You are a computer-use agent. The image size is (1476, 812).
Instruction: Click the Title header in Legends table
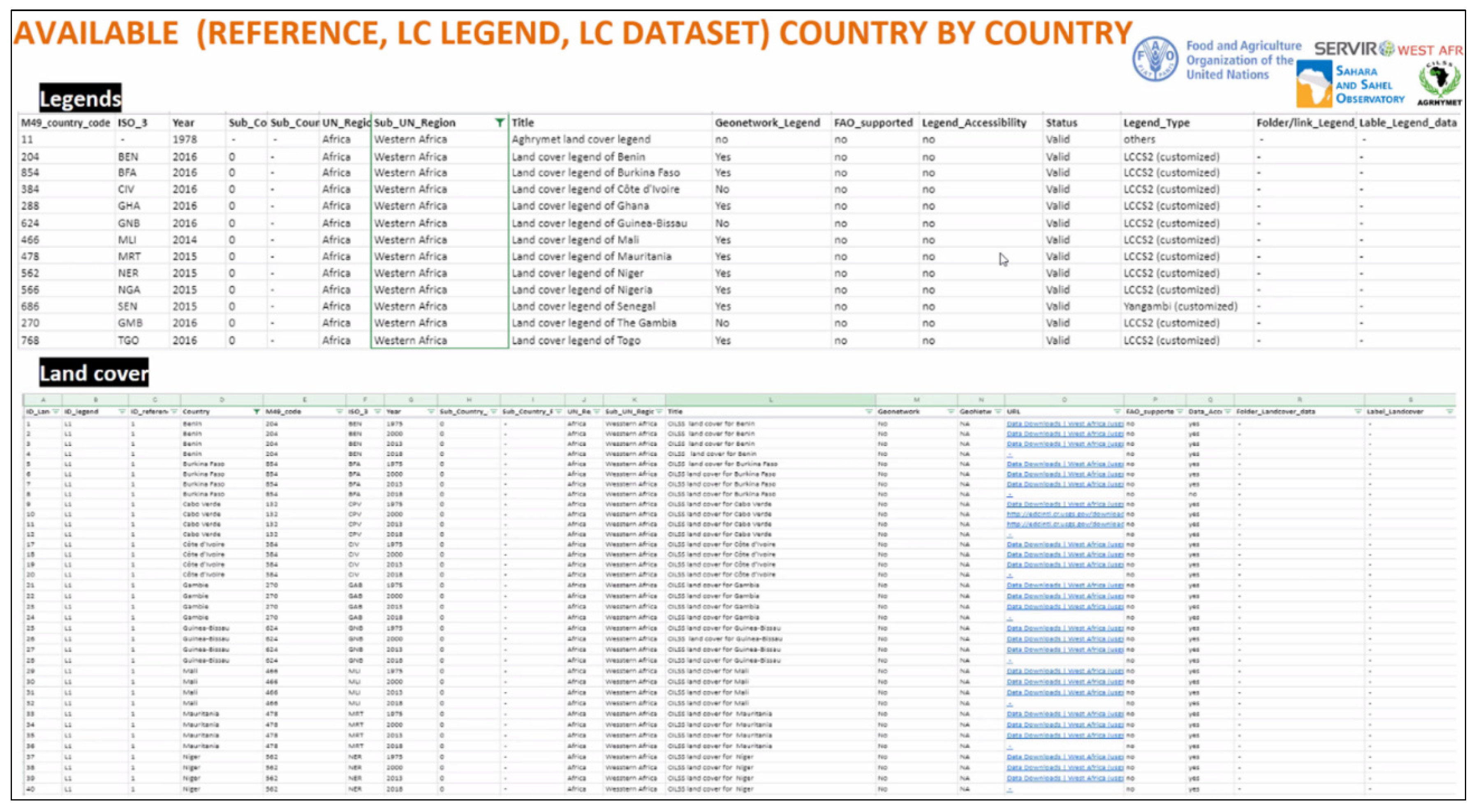[523, 123]
